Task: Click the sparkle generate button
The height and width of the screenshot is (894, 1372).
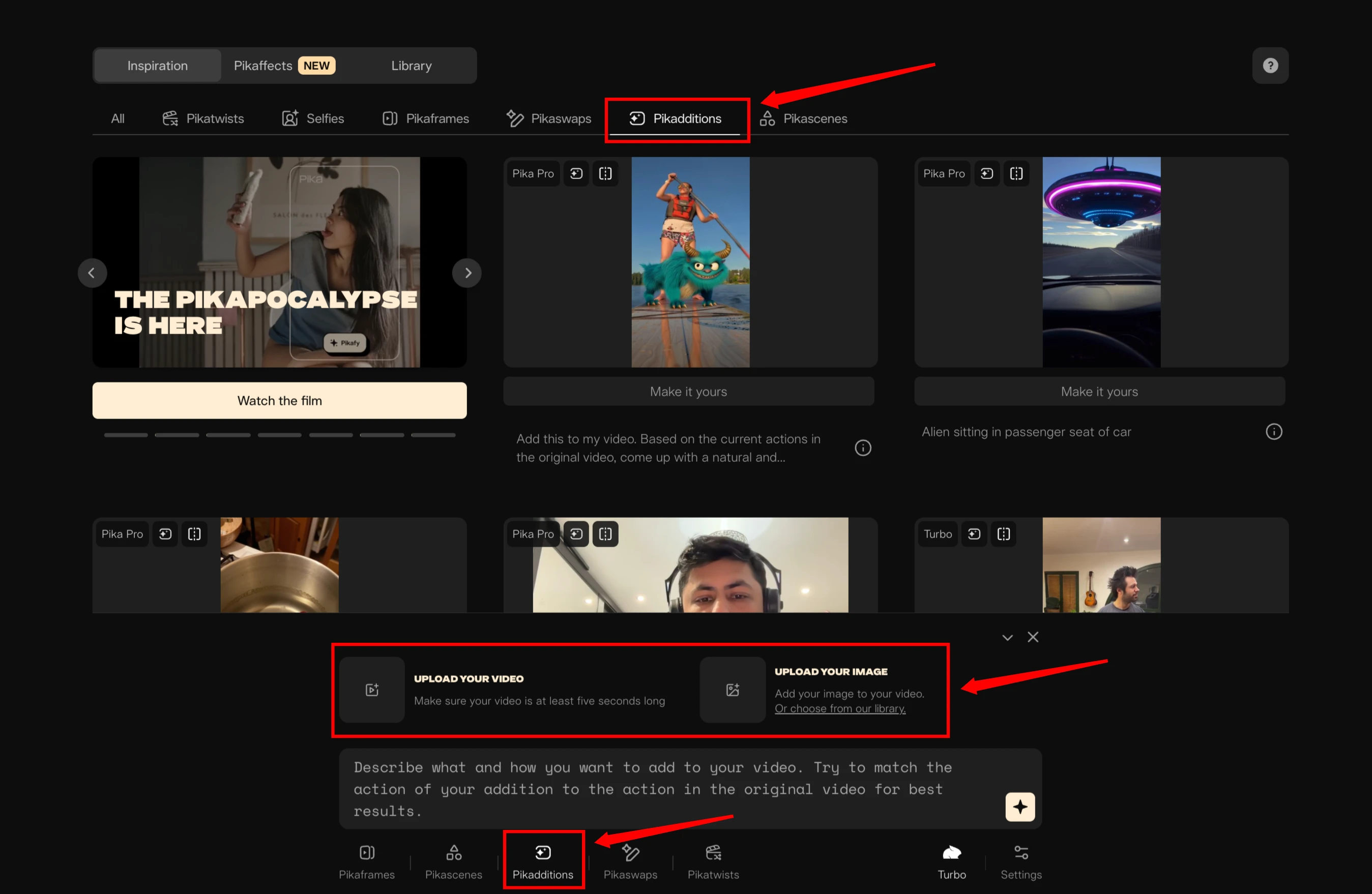Action: [1020, 807]
